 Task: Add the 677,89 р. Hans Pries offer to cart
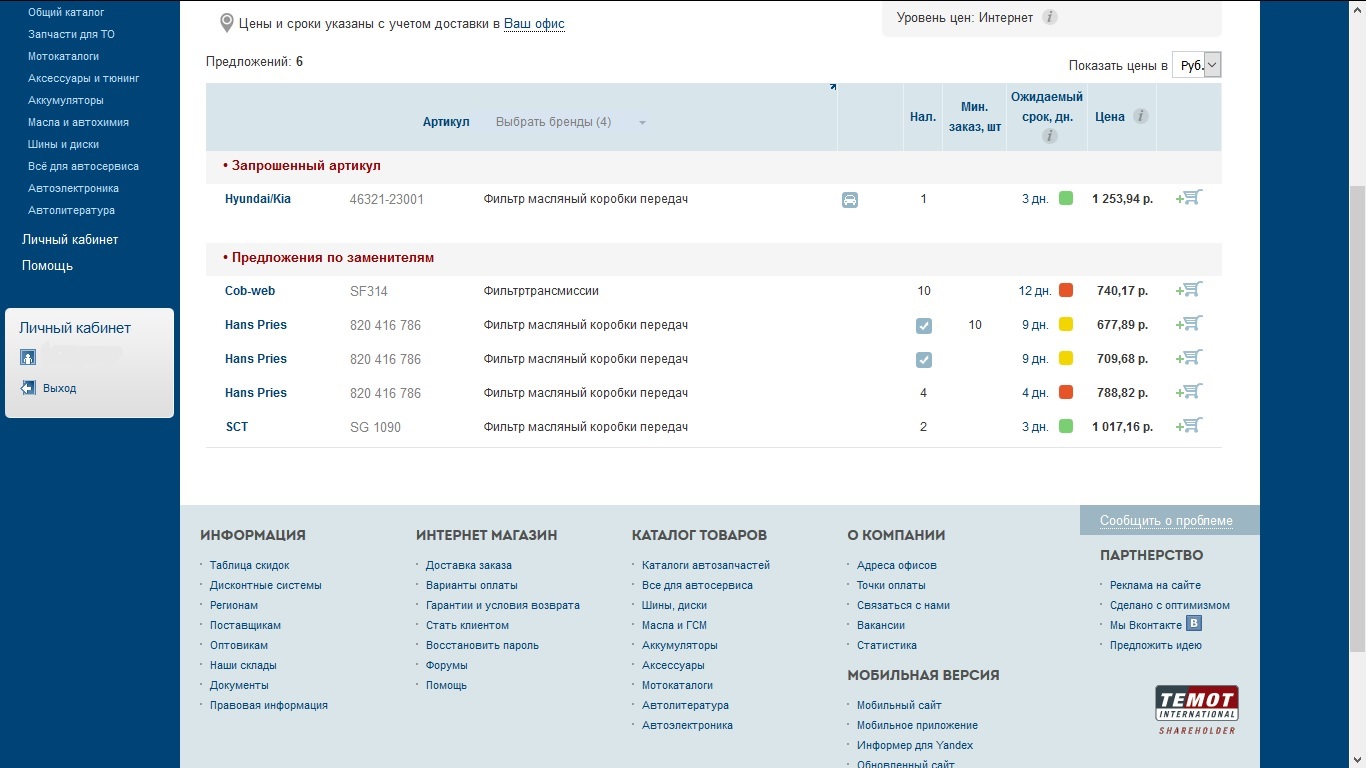coord(1189,324)
